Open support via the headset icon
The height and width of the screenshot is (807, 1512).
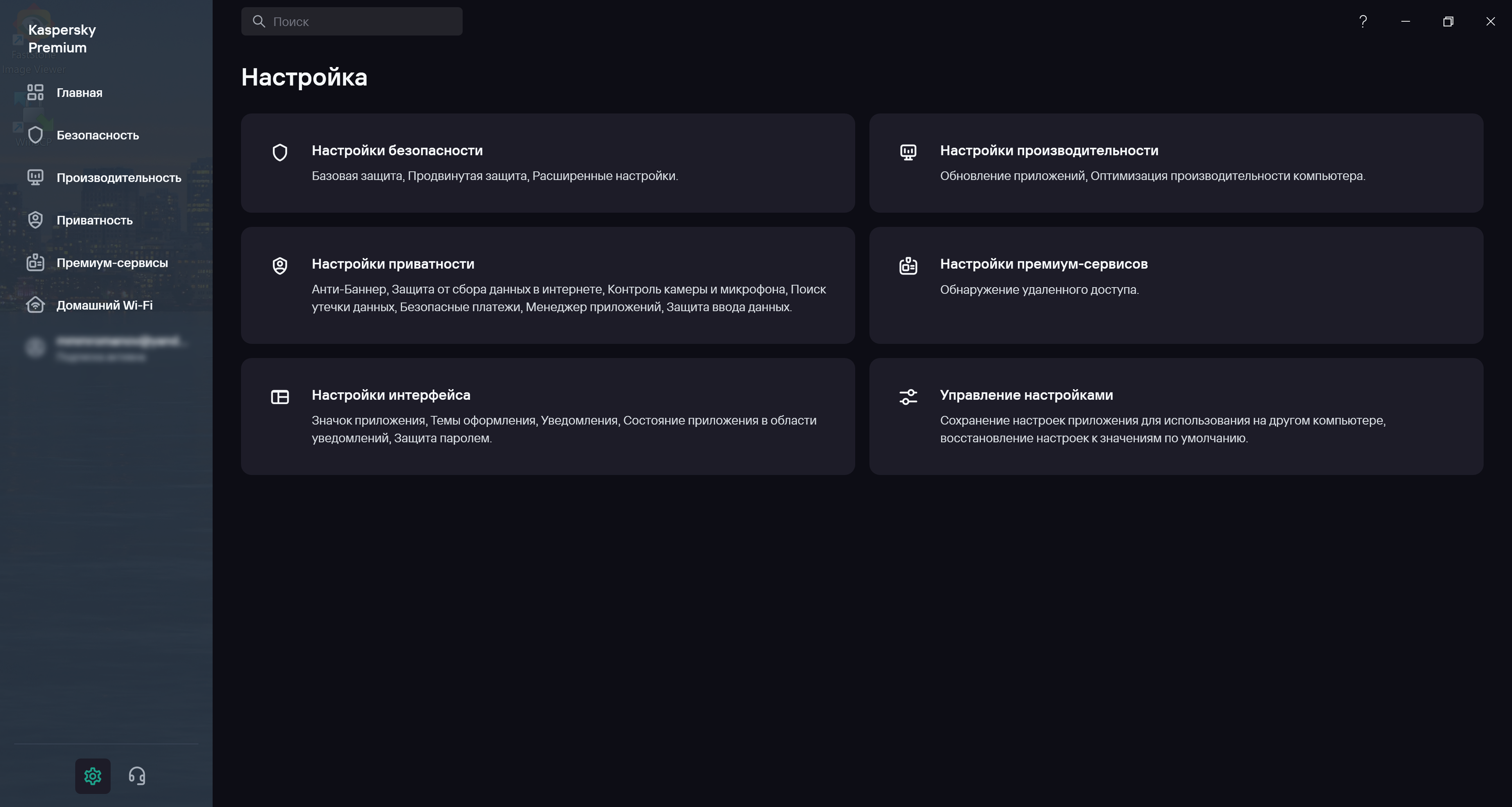pyautogui.click(x=137, y=776)
